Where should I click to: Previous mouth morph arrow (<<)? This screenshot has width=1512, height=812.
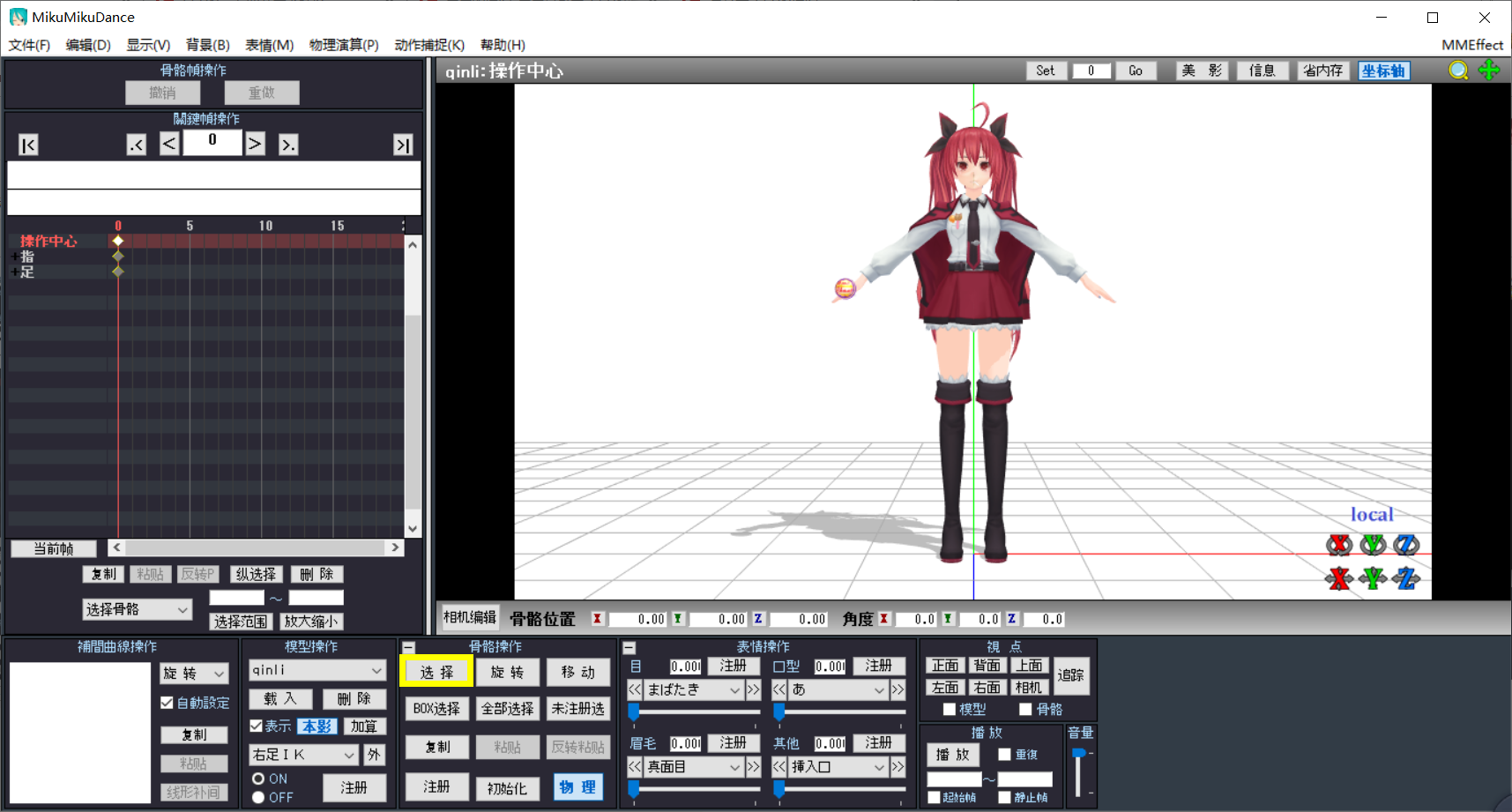tap(779, 689)
